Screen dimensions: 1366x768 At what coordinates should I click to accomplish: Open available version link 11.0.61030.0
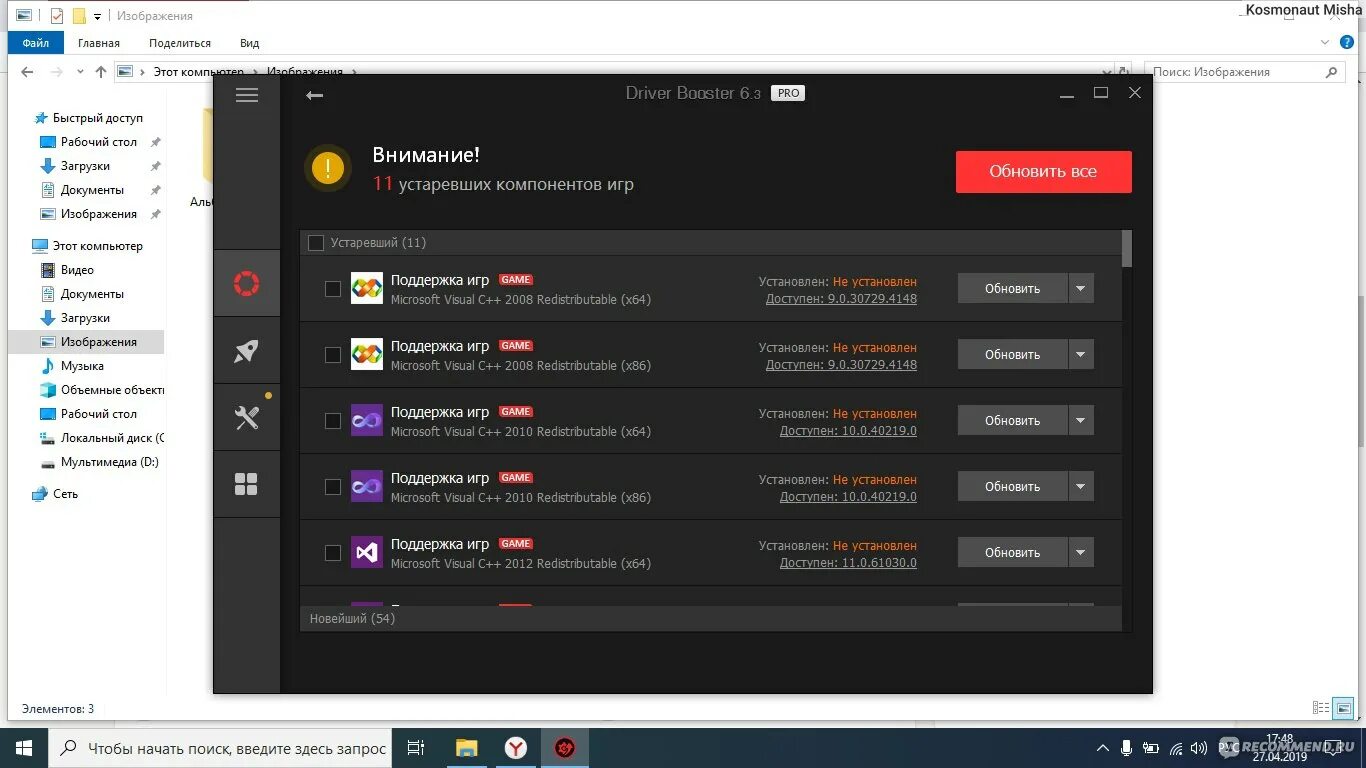pyautogui.click(x=848, y=563)
